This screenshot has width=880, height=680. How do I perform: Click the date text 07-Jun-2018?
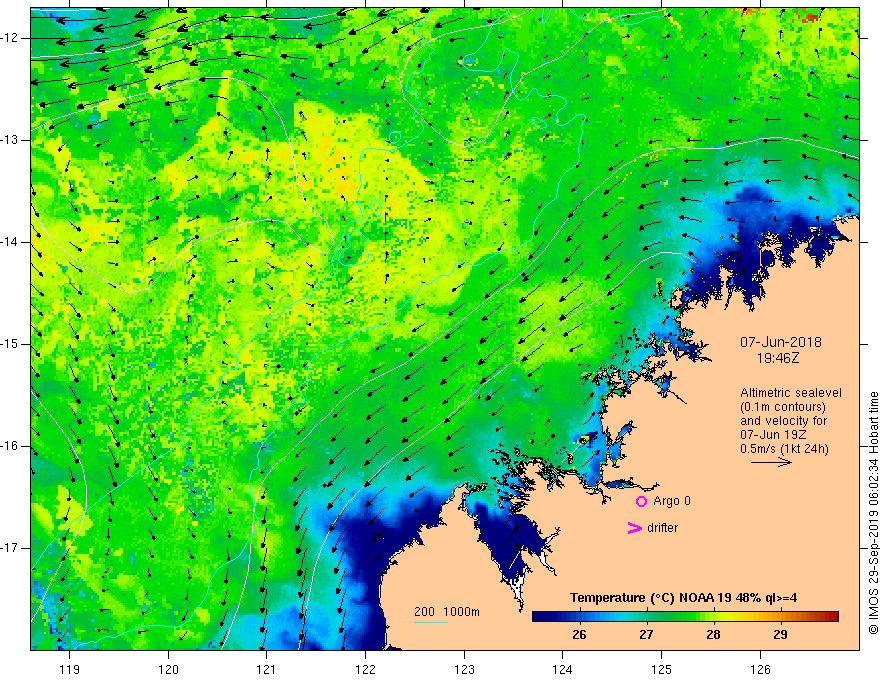pyautogui.click(x=781, y=342)
